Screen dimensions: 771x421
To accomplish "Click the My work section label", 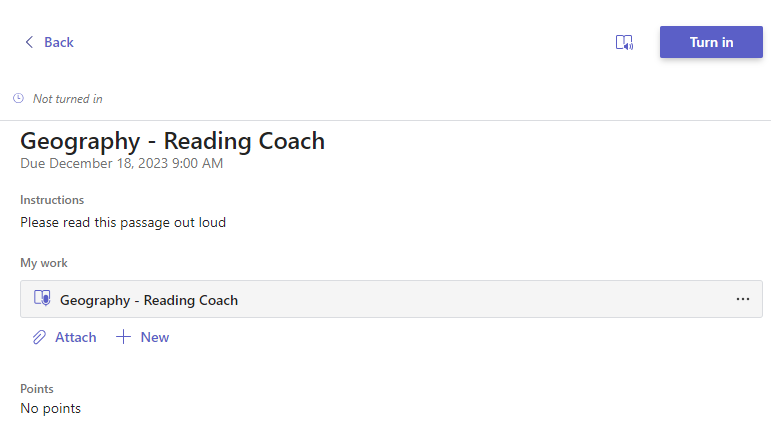I will click(x=44, y=263).
